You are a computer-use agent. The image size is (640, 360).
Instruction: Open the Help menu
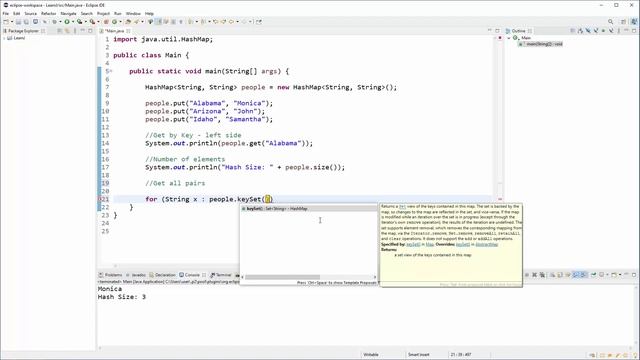coord(149,13)
